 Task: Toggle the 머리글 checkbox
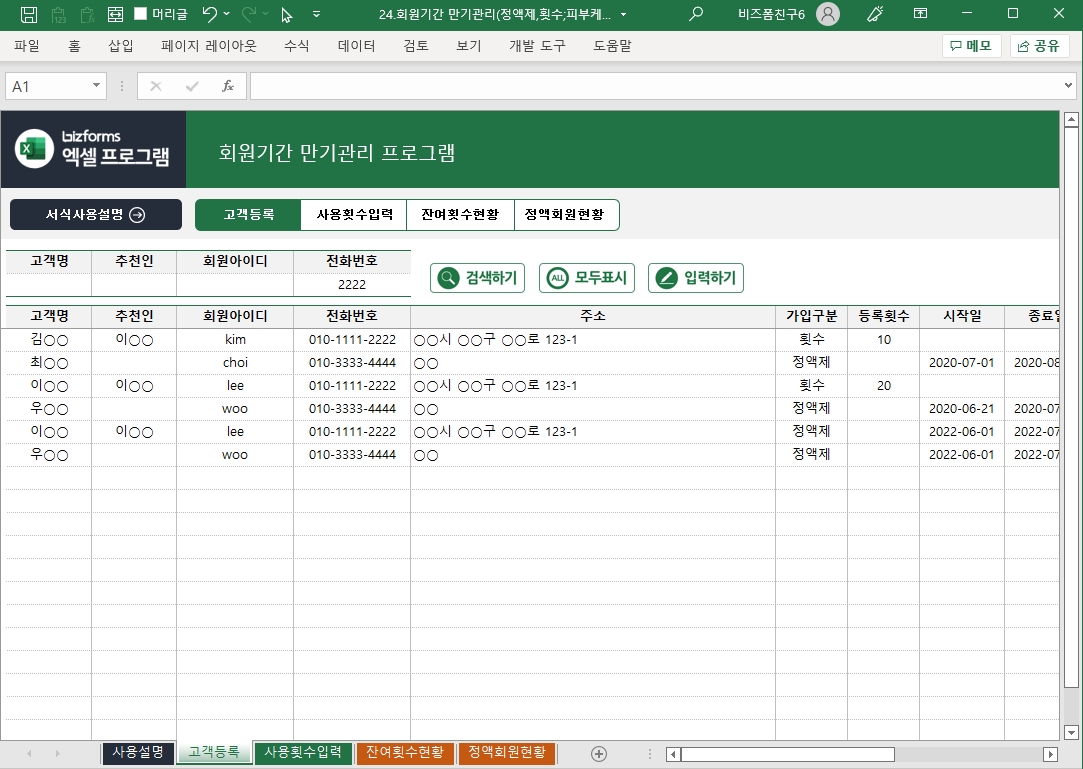(140, 15)
